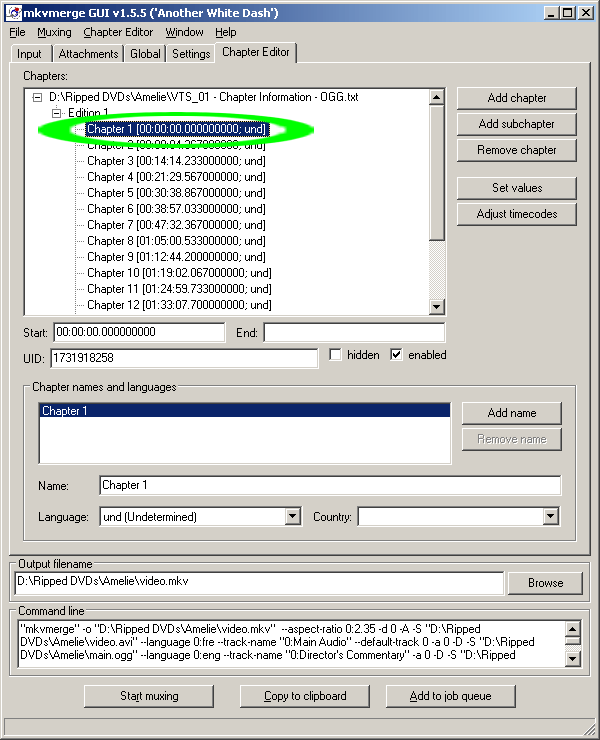Select Chapter 12 at 01:33:07
Image resolution: width=600 pixels, height=740 pixels.
click(179, 305)
